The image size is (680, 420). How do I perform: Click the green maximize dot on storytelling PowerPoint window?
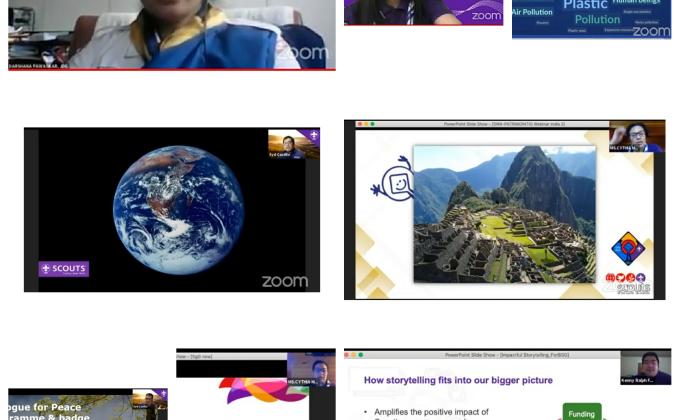coord(361,355)
